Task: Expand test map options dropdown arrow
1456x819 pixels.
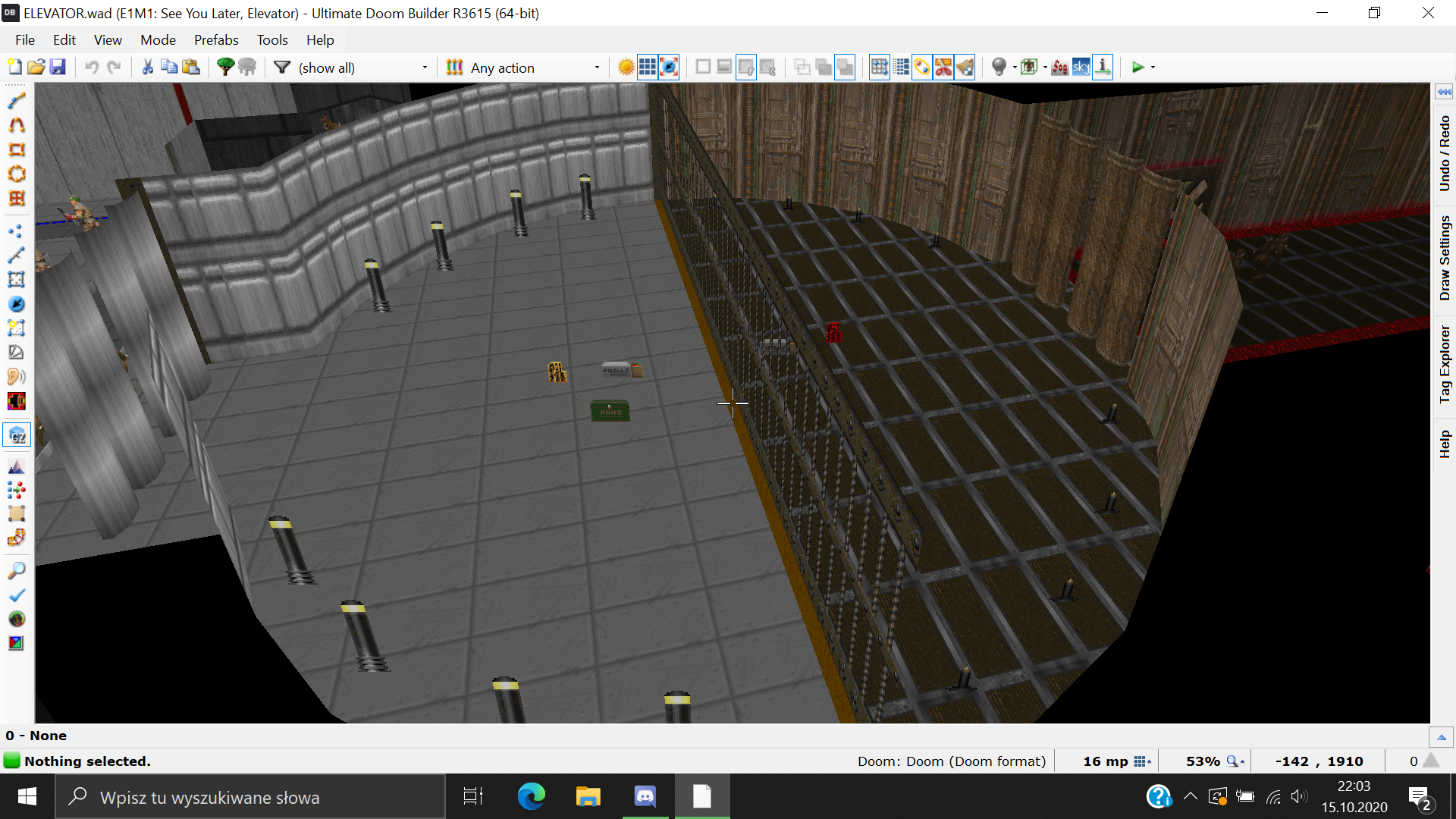Action: [1153, 67]
